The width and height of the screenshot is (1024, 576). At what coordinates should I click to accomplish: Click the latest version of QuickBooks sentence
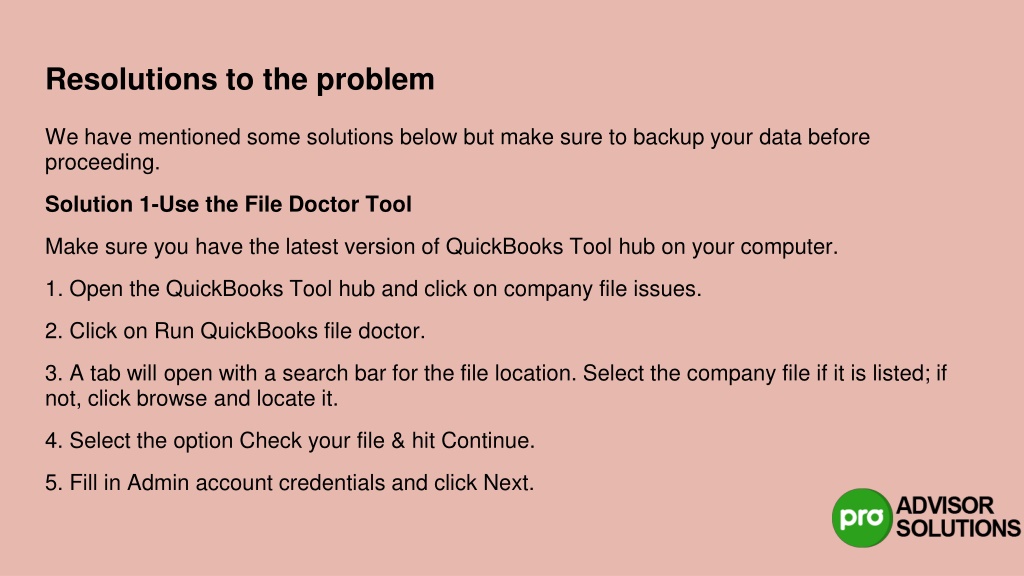click(441, 247)
